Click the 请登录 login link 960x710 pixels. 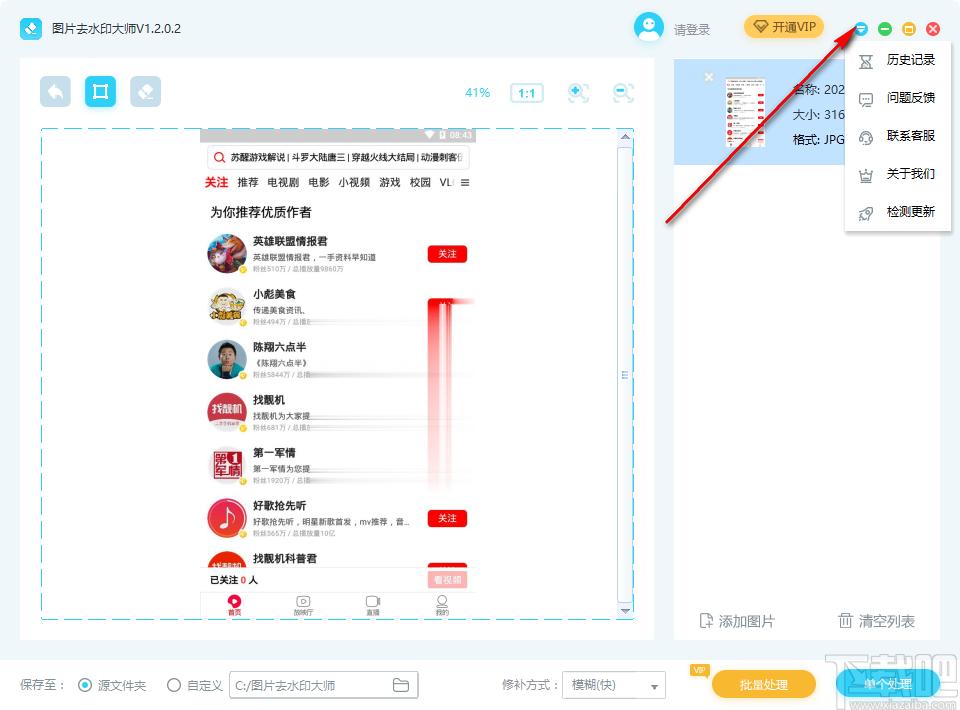[692, 29]
